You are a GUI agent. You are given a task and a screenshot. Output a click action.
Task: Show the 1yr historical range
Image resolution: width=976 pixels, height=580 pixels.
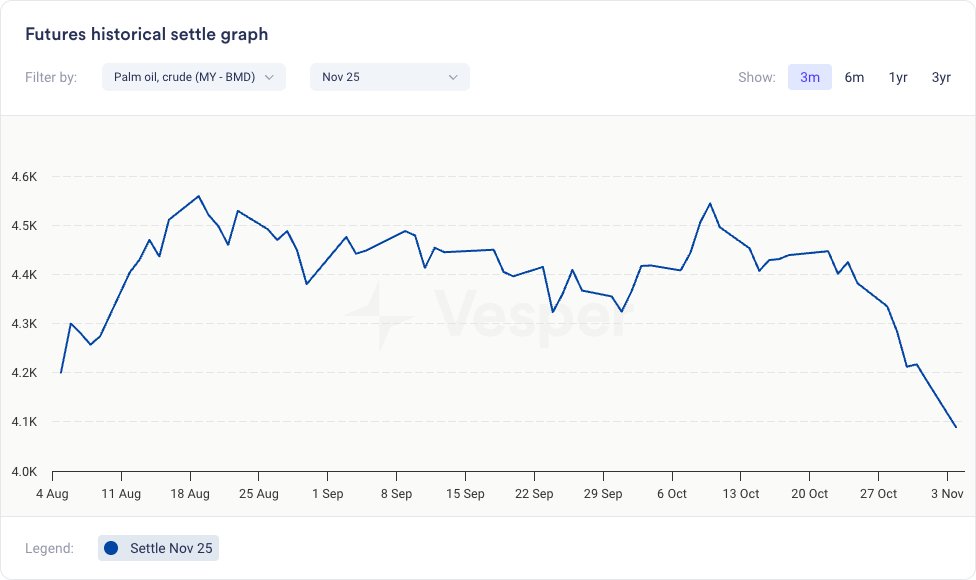(898, 77)
